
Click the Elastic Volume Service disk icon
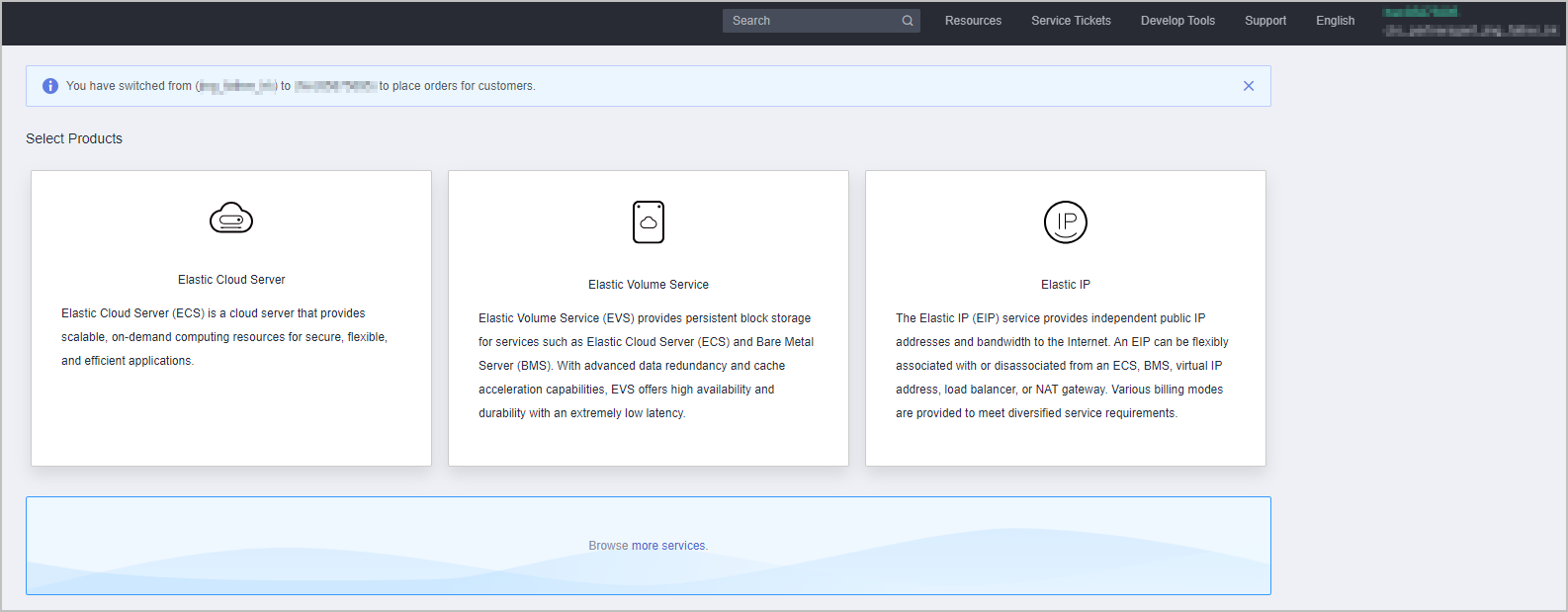point(649,222)
